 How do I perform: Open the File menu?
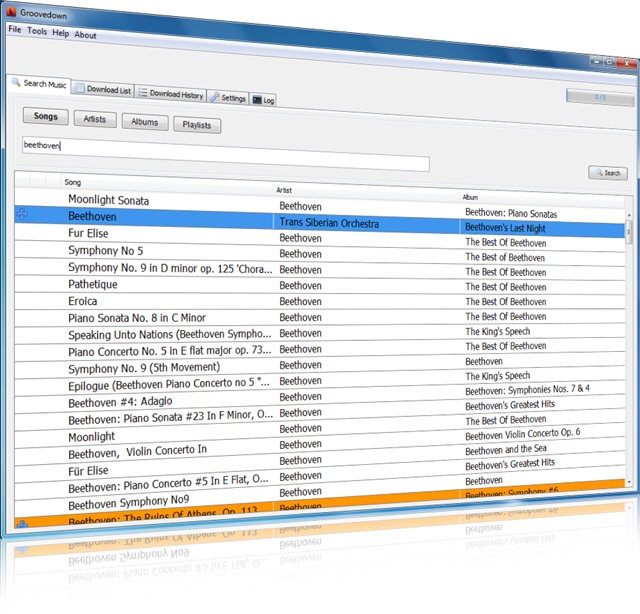(x=15, y=31)
